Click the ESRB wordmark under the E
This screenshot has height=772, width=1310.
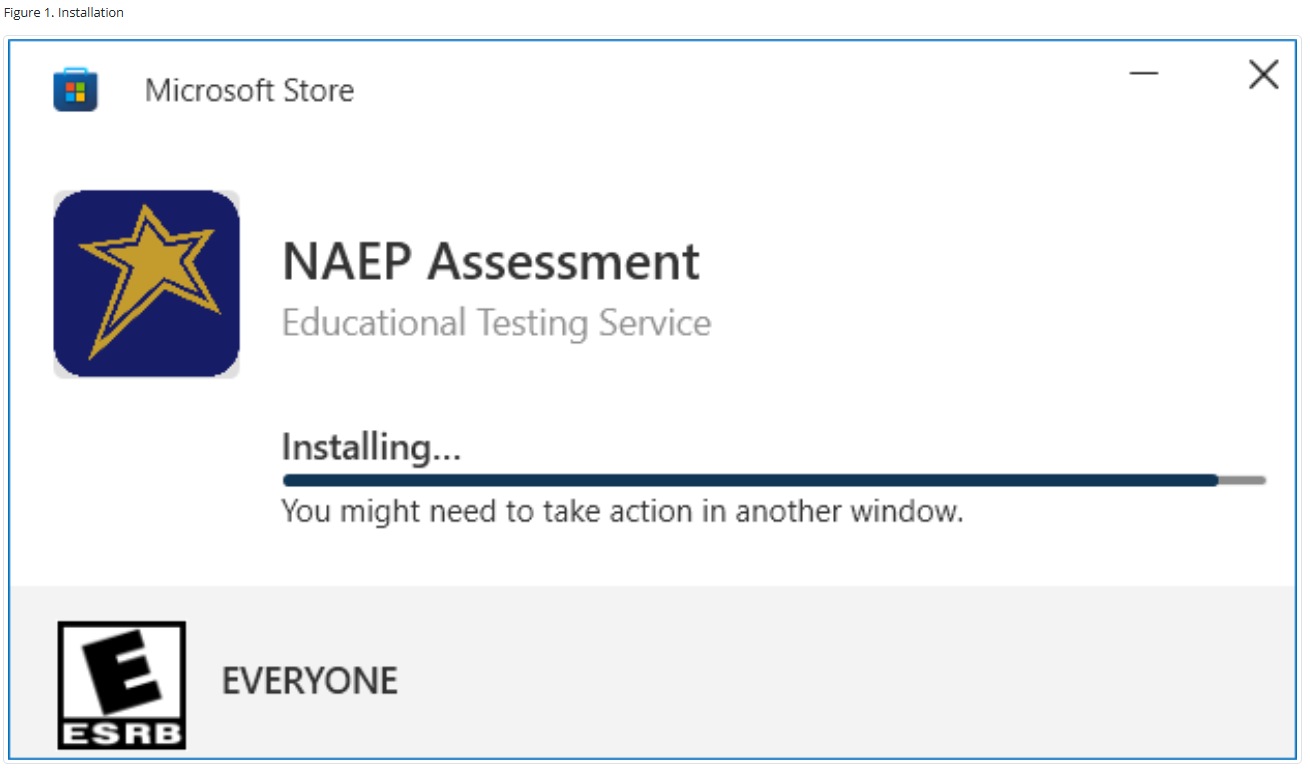(121, 735)
